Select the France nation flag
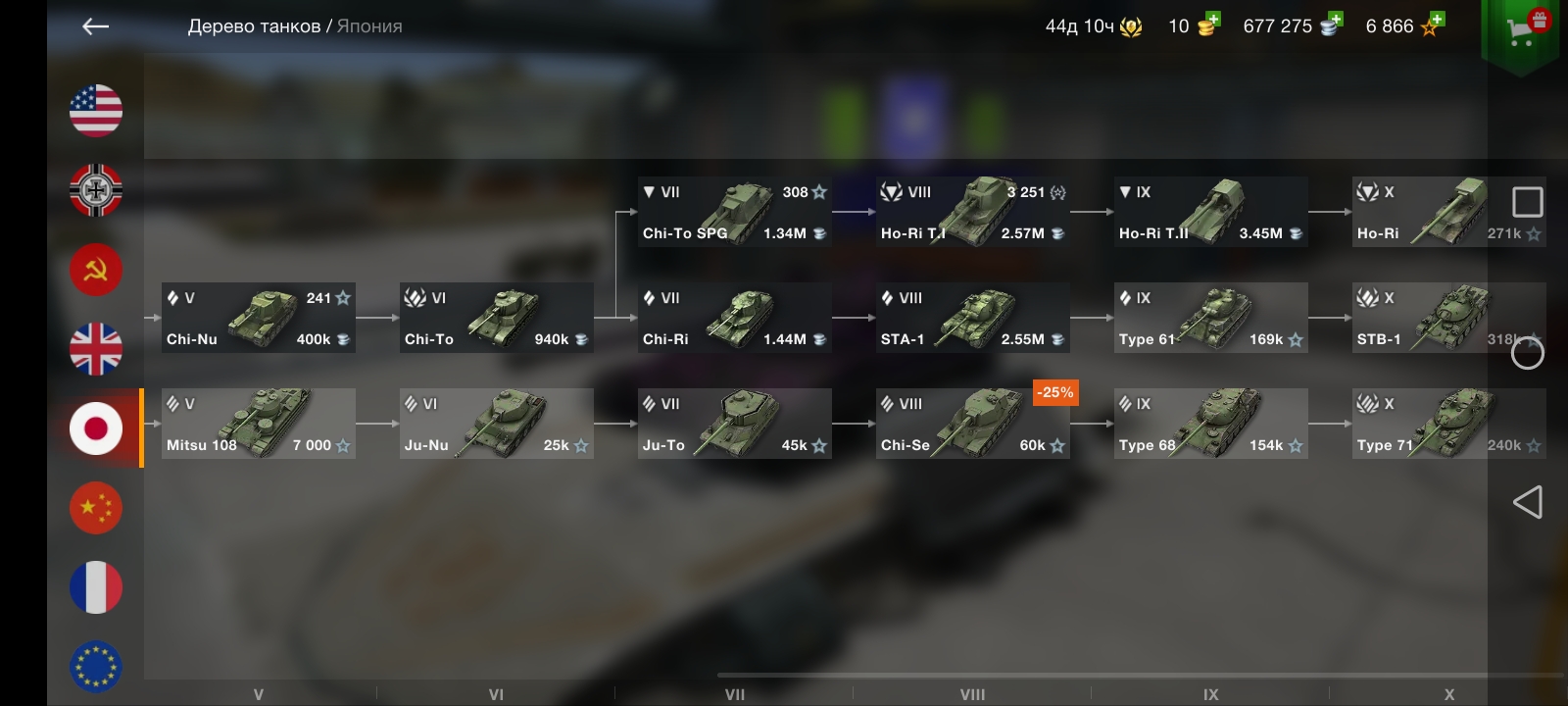 point(96,587)
